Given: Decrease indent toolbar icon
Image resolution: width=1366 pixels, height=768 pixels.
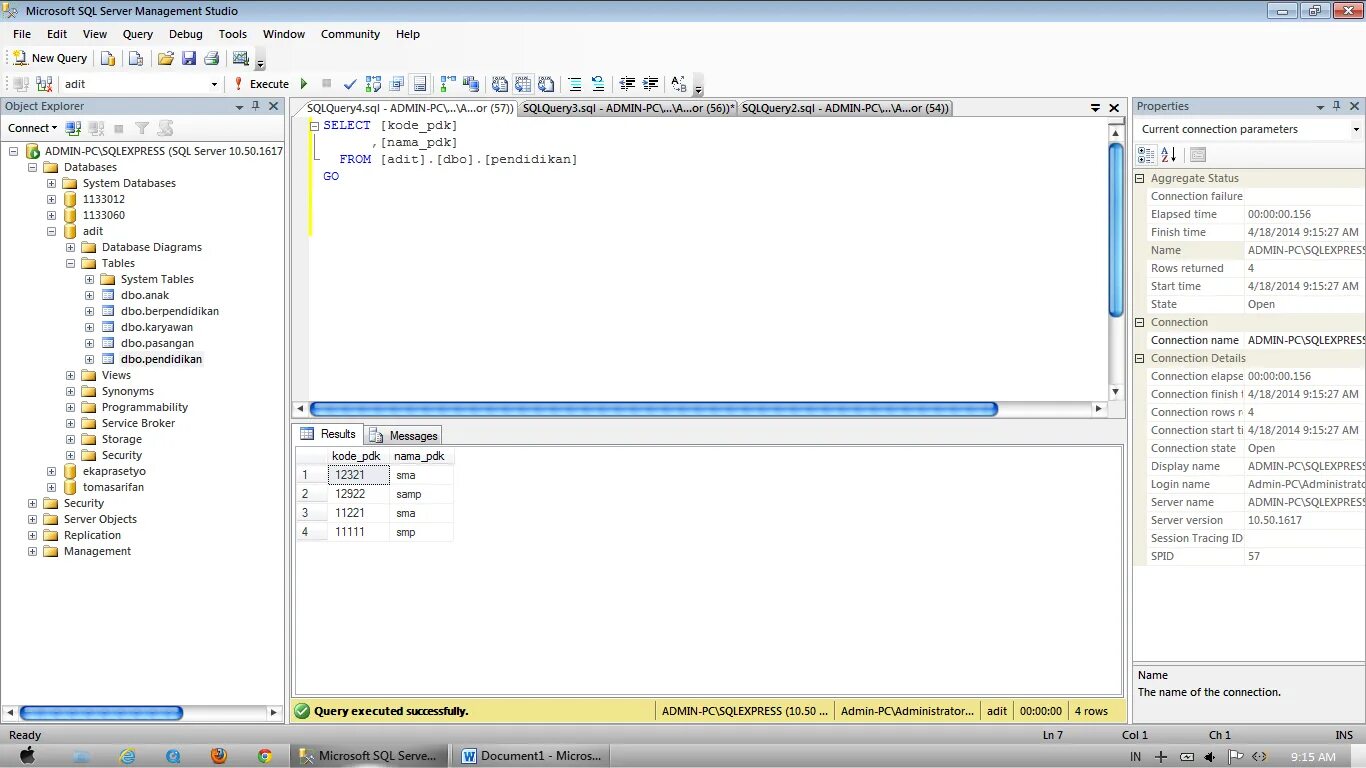Looking at the screenshot, I should [627, 84].
